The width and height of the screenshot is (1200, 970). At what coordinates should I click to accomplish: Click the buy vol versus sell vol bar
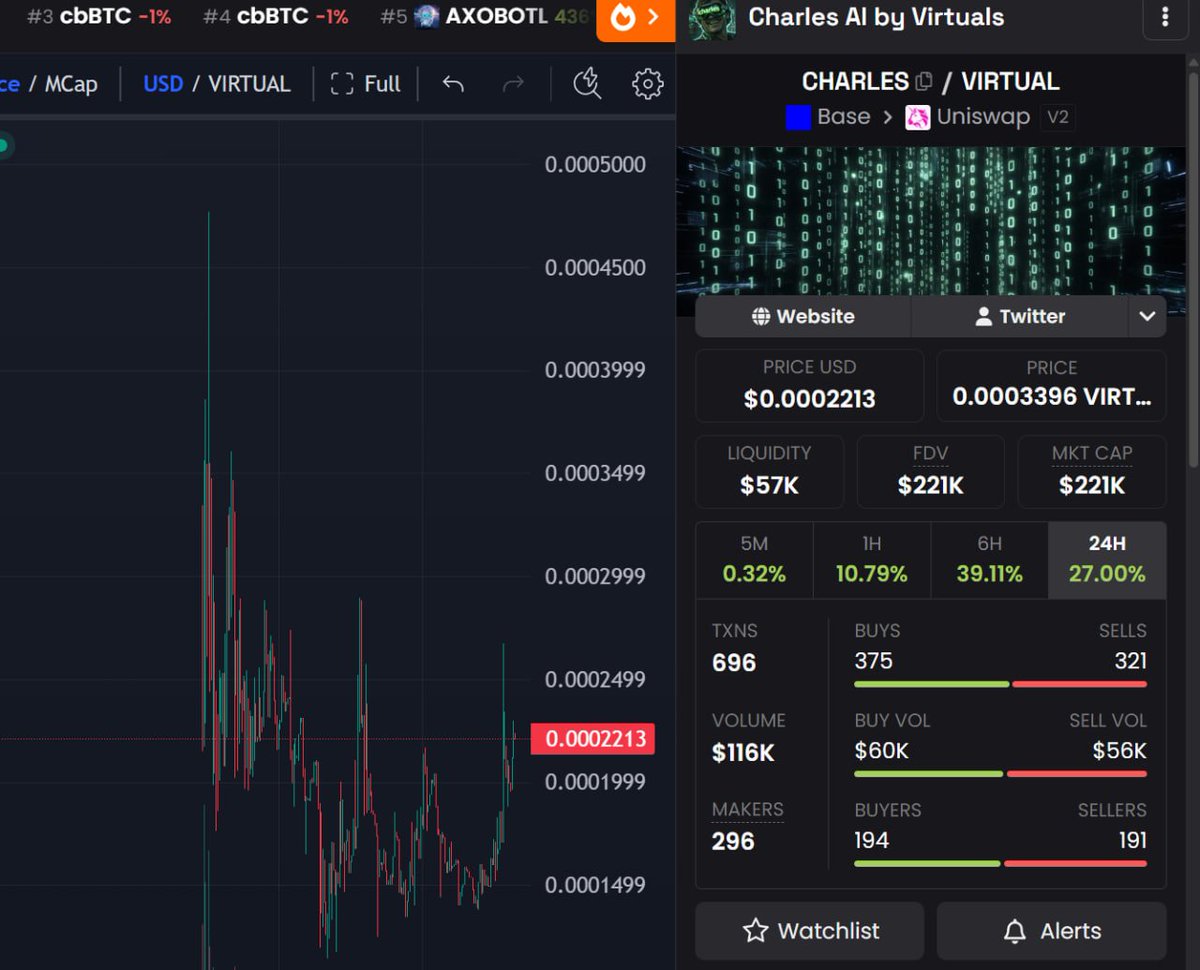tap(1000, 774)
